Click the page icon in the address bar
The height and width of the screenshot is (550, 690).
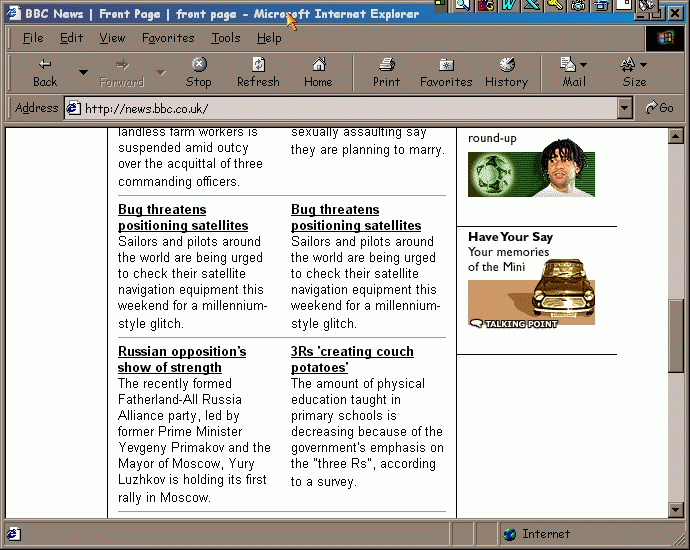pyautogui.click(x=73, y=108)
